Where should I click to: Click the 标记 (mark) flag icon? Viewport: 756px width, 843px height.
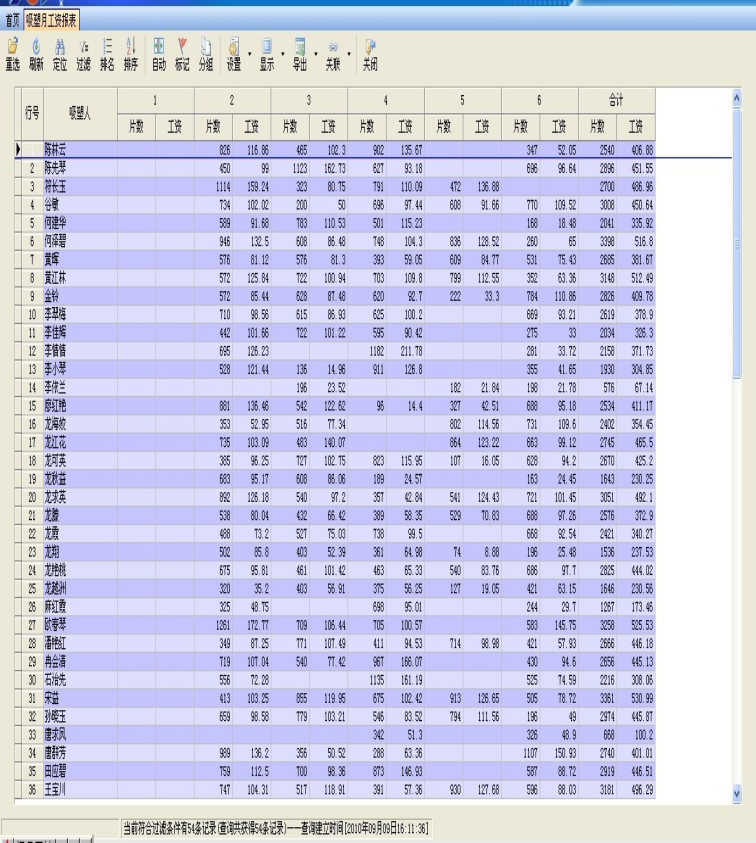182,54
